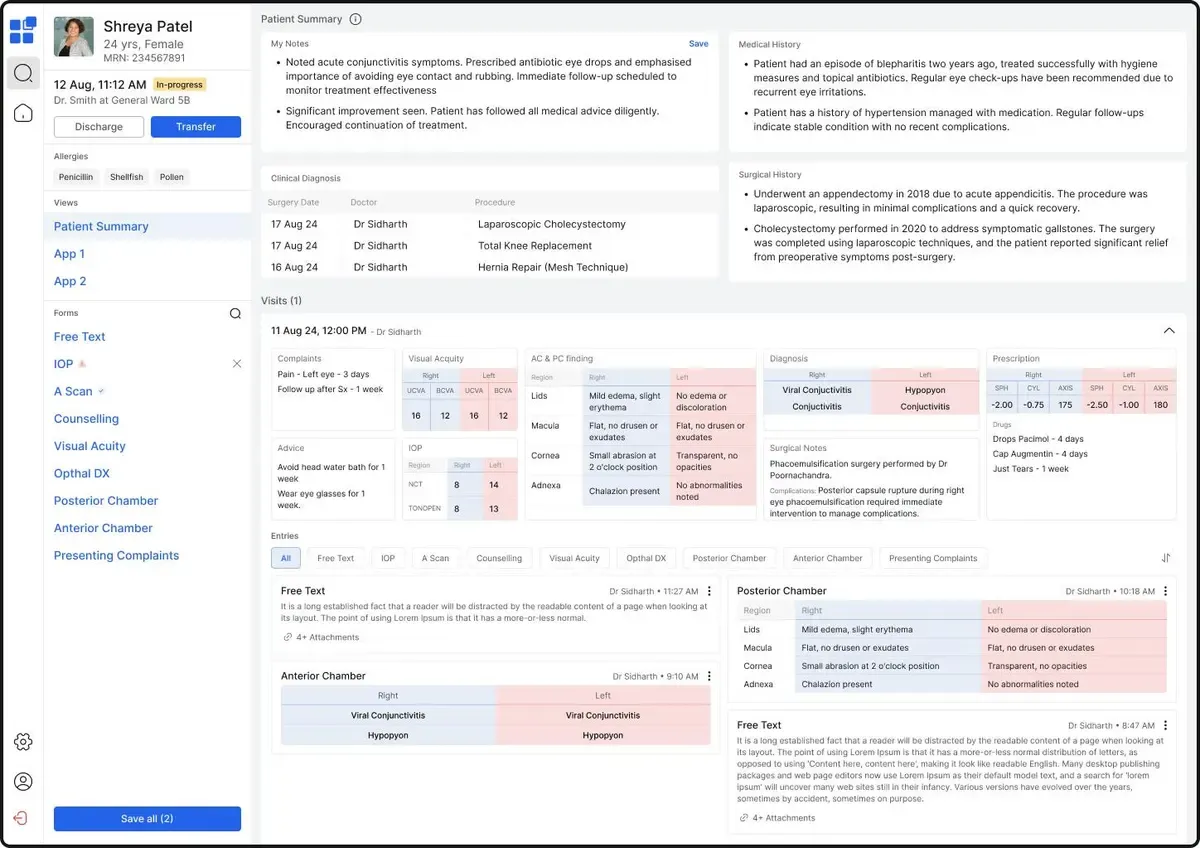Open App 1 view
The image size is (1200, 848).
point(70,254)
